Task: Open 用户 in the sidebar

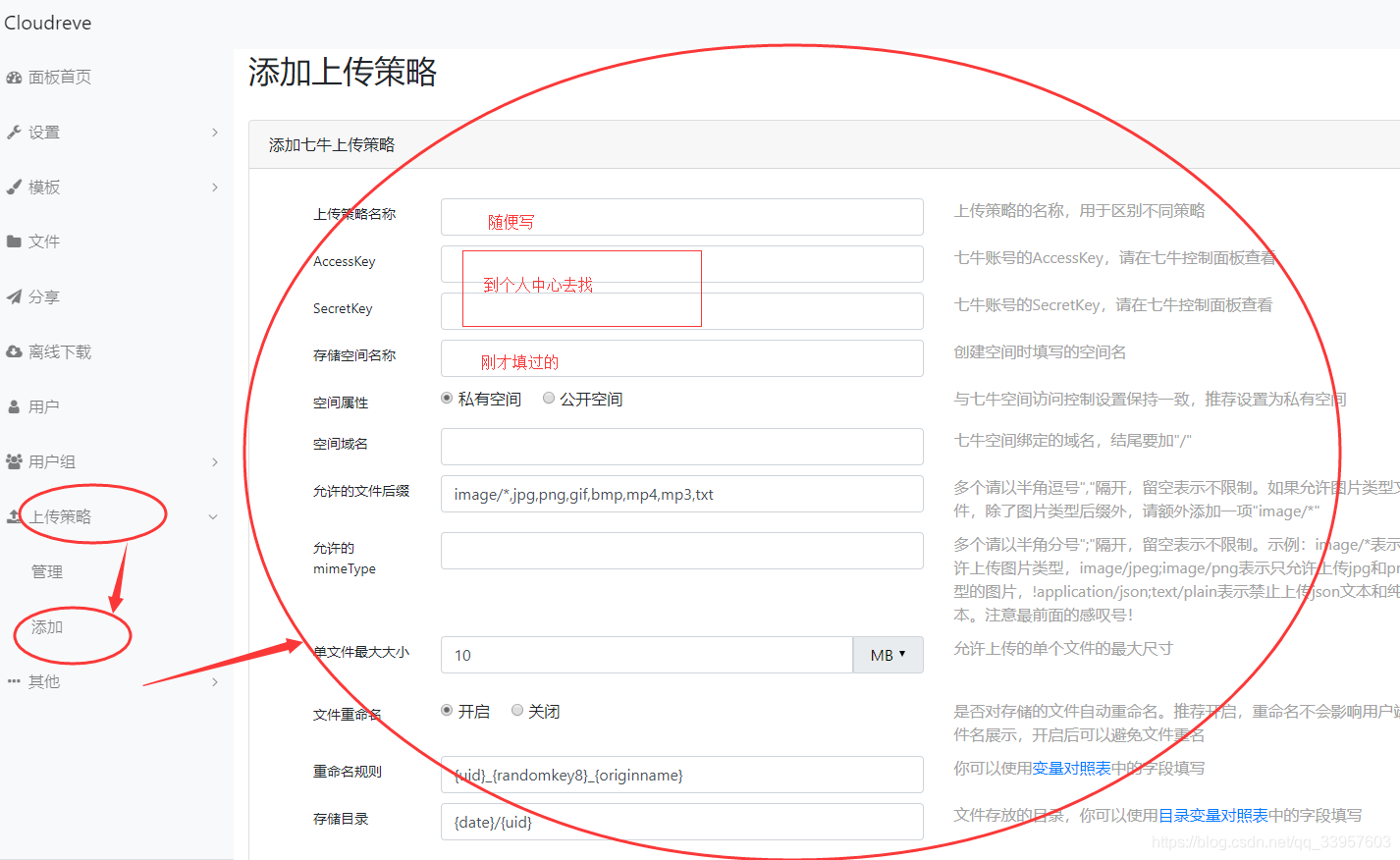Action: point(44,406)
